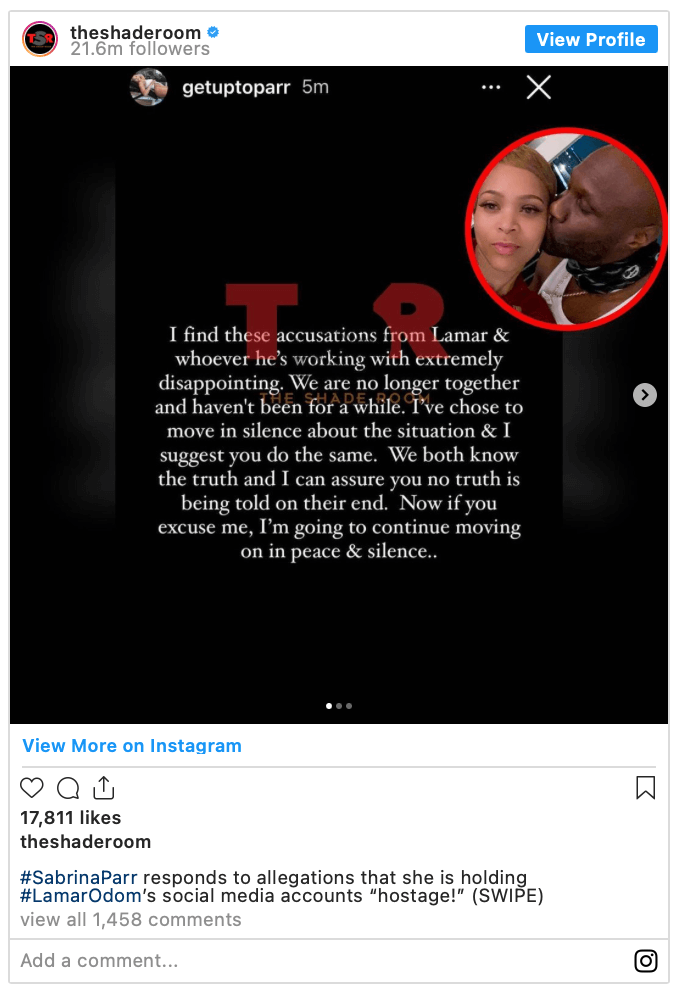Close the story with the X icon
Screen dimensions: 682x994
539,87
